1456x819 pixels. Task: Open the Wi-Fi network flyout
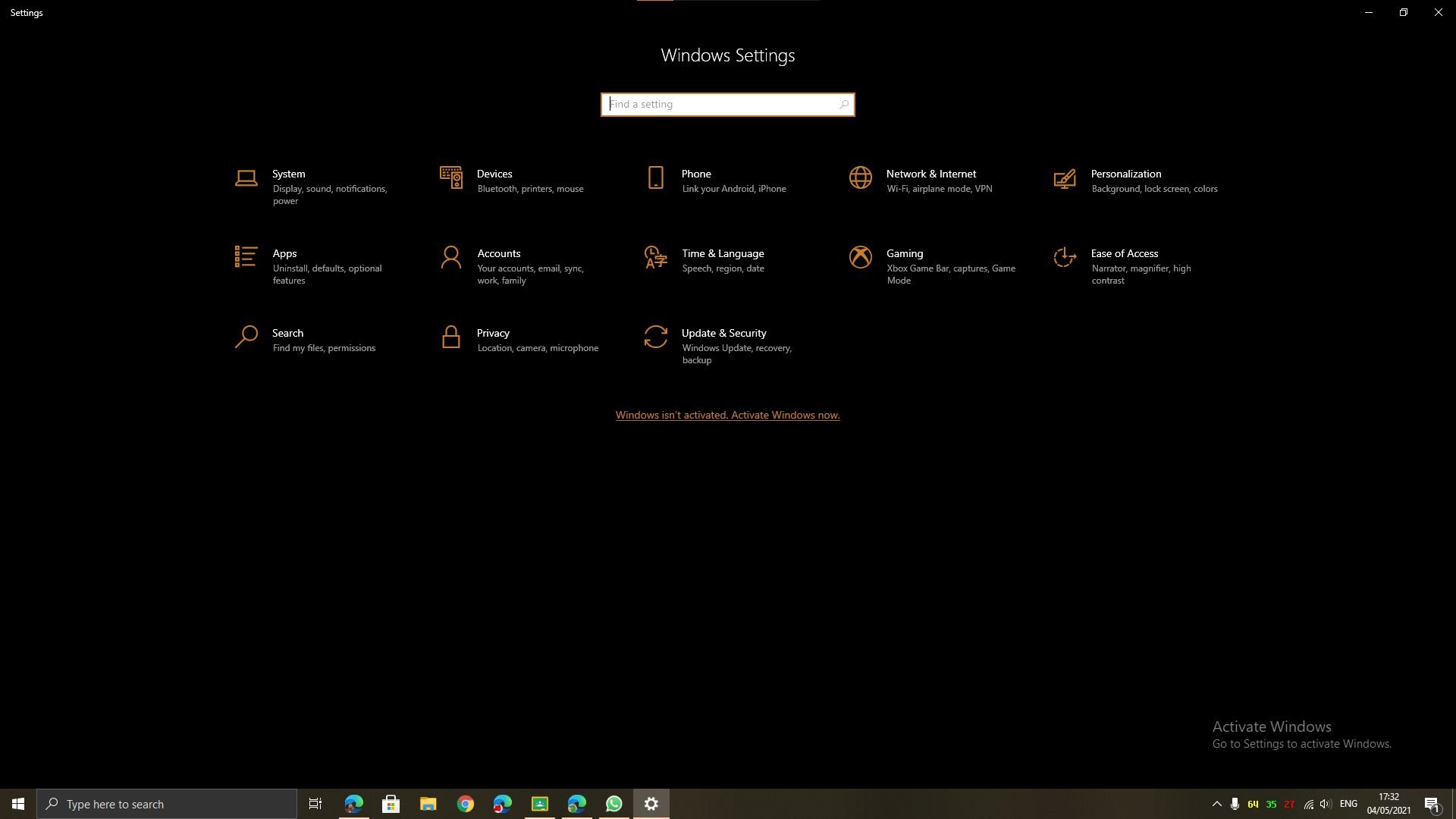pos(1309,804)
